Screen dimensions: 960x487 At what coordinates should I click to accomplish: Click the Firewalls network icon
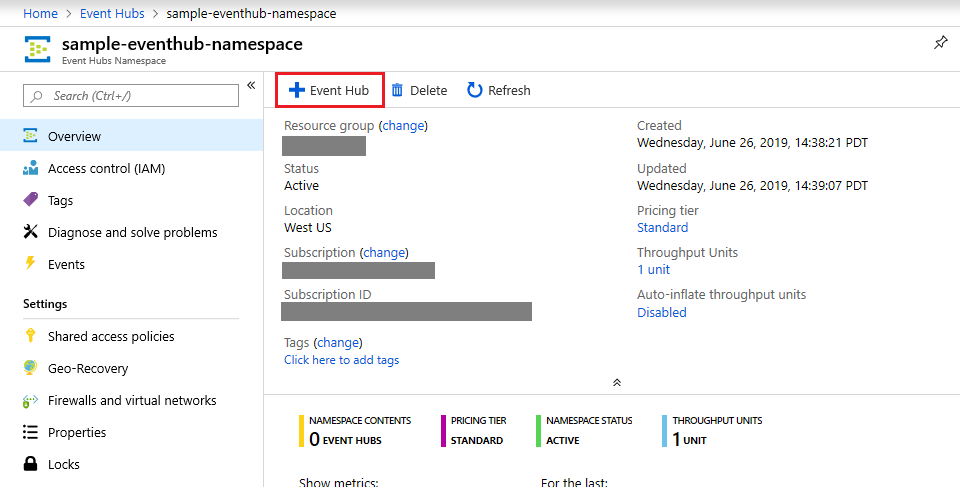tap(30, 401)
